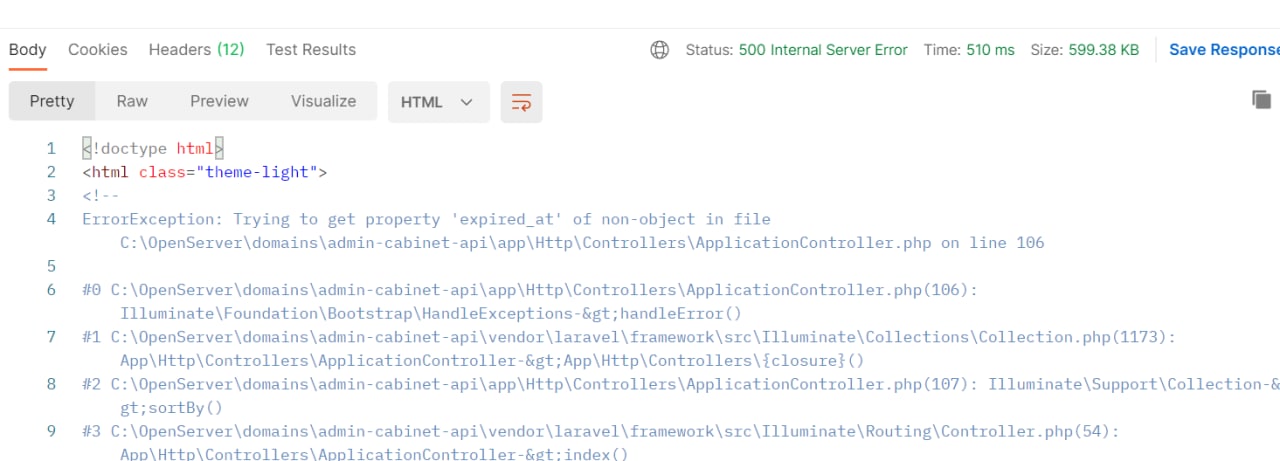Click stack trace #2 ApplicationController.php(107) line
This screenshot has width=1280, height=461.
click(x=681, y=384)
